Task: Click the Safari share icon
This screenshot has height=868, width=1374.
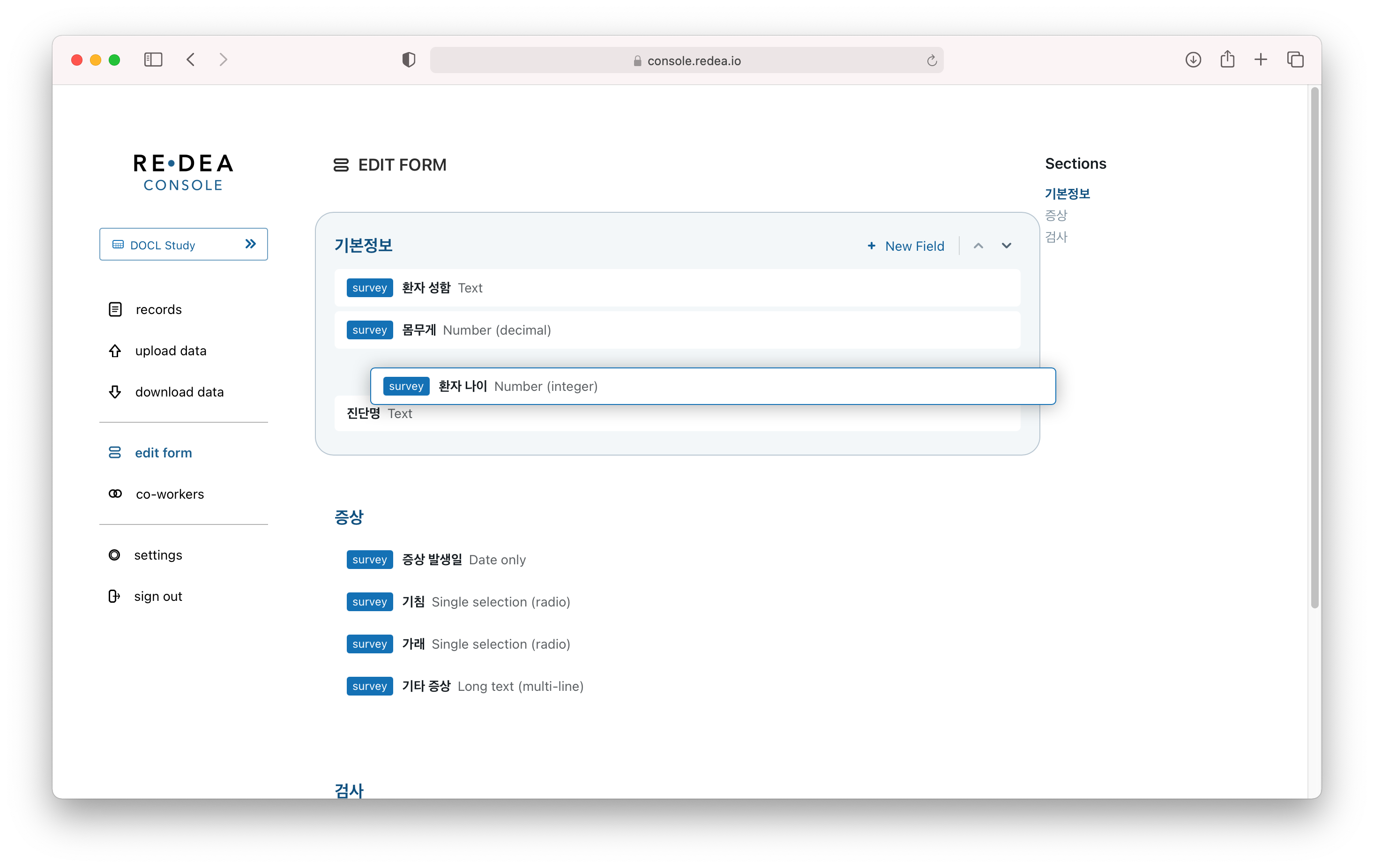Action: [x=1227, y=60]
